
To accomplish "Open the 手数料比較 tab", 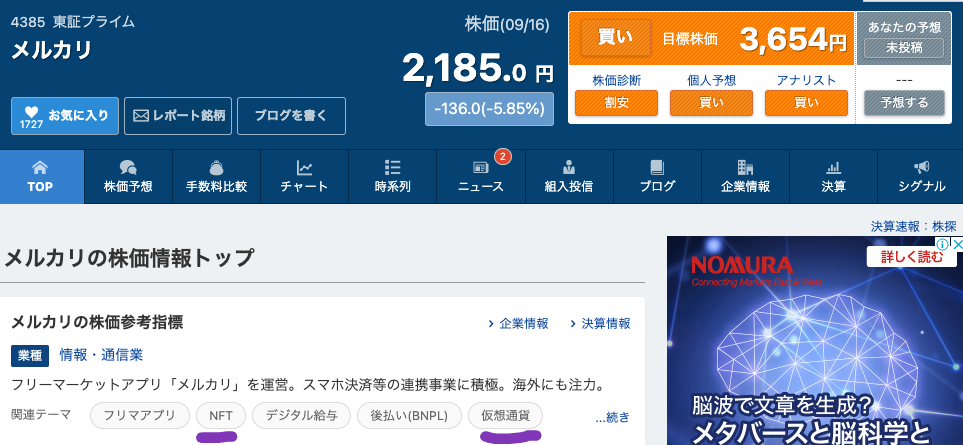I will pos(216,177).
